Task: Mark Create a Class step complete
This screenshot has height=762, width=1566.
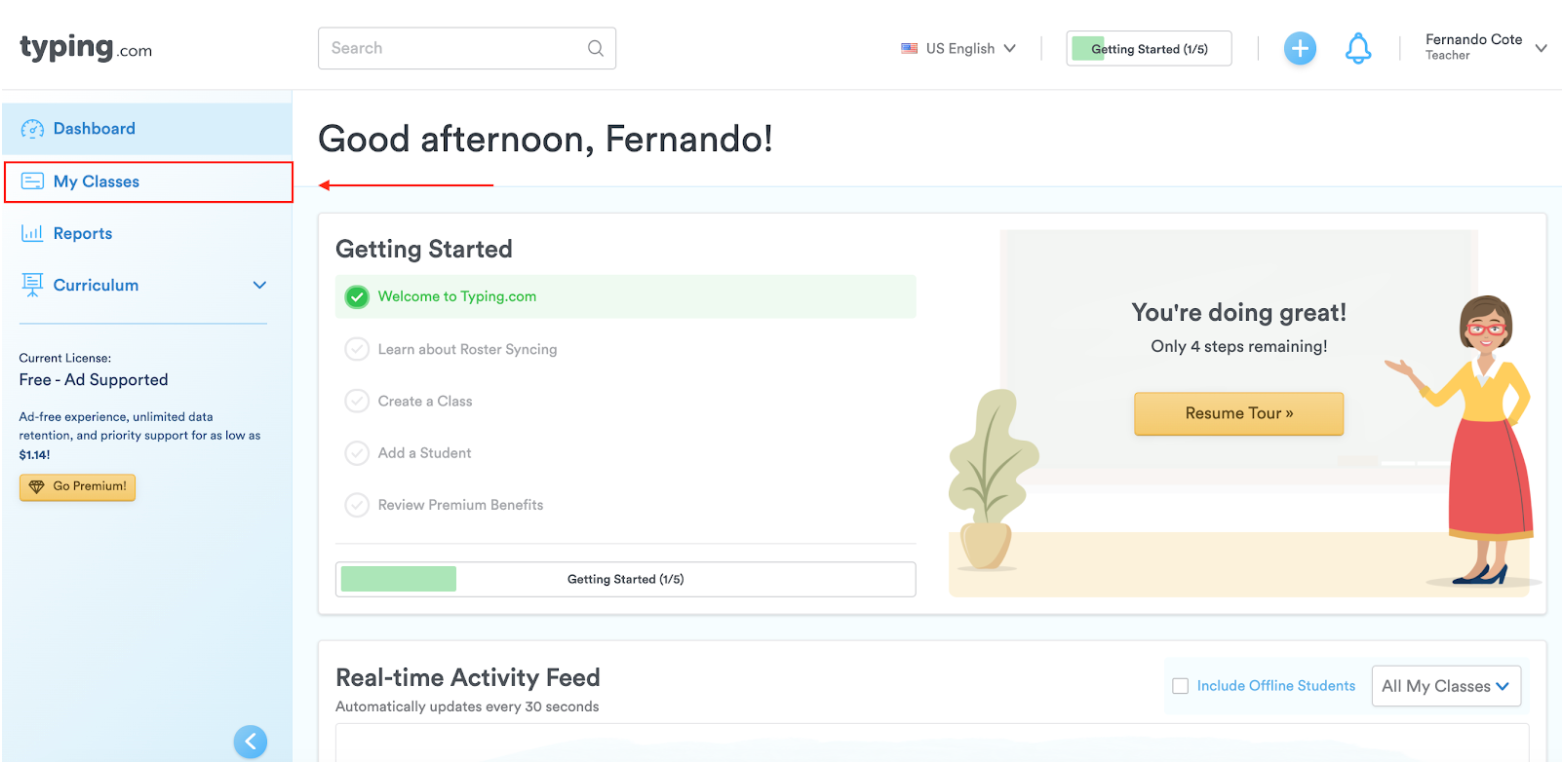Action: coord(357,401)
